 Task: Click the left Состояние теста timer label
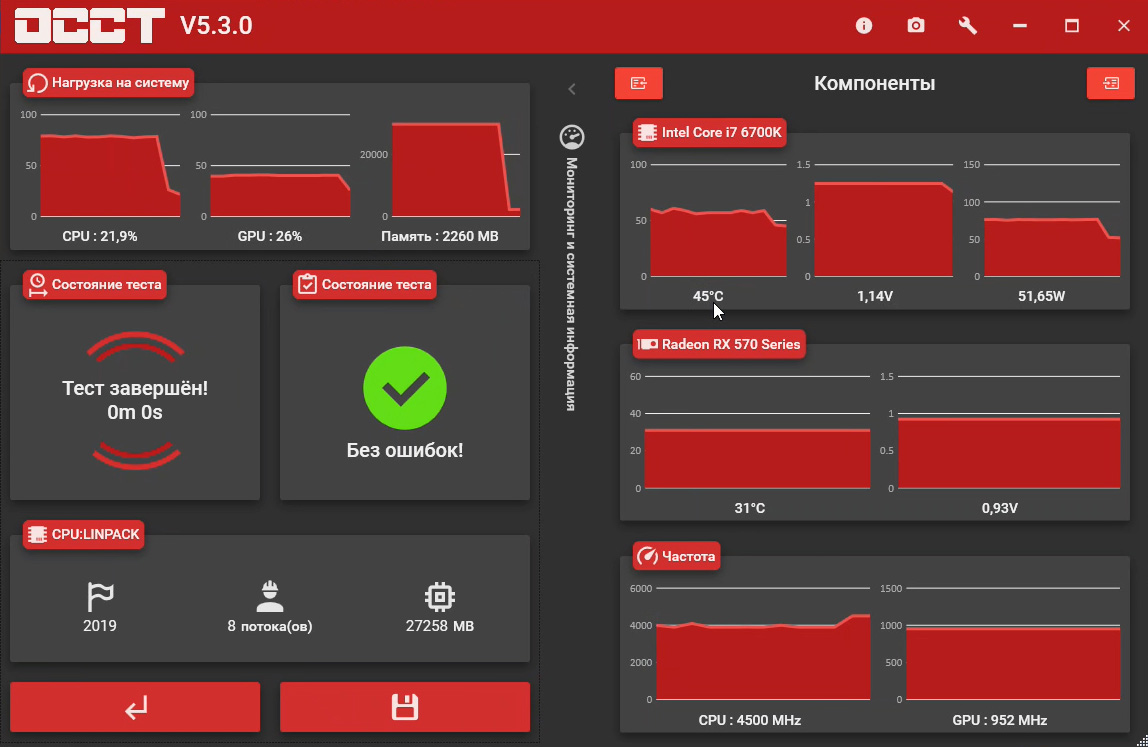94,284
